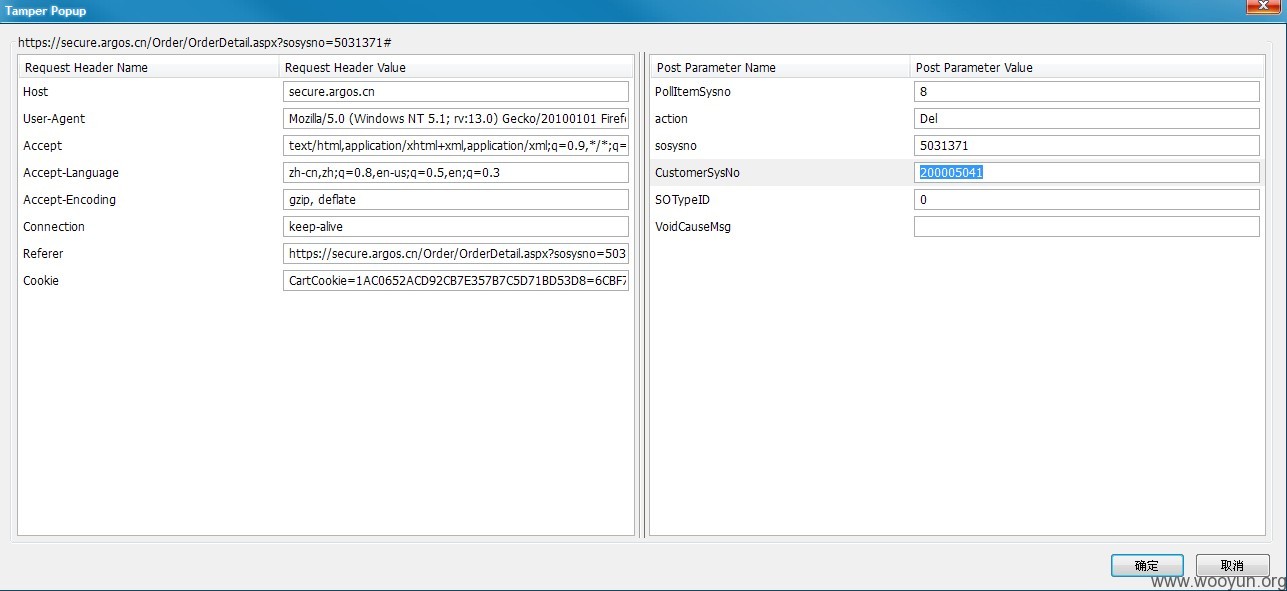The width and height of the screenshot is (1287, 591).
Task: Select the Accept-Encoding header name label
Action: pyautogui.click(x=70, y=200)
